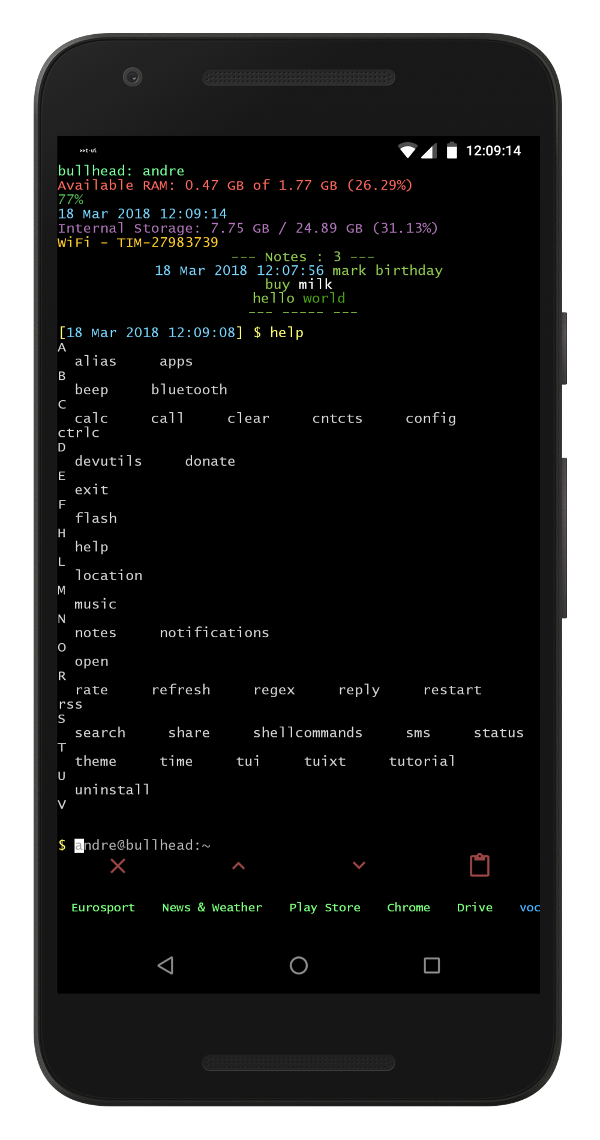The width and height of the screenshot is (600, 1140).
Task: Select the 'tui' command
Action: (248, 761)
